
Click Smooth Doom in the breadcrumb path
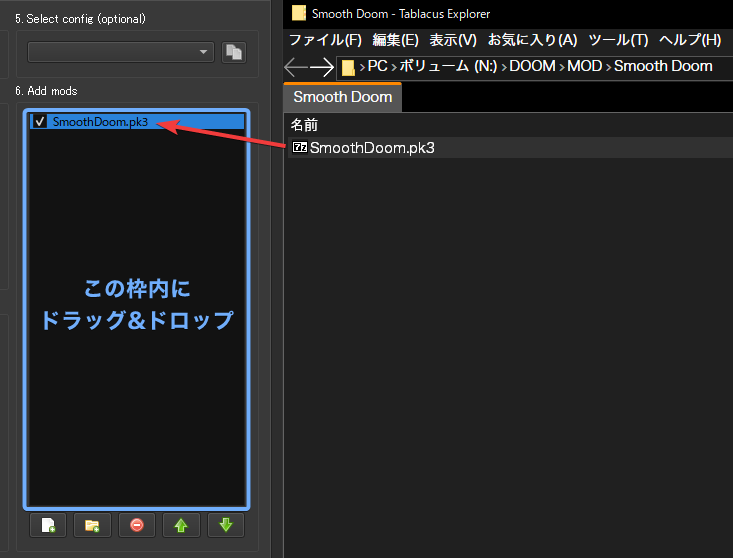pyautogui.click(x=663, y=66)
